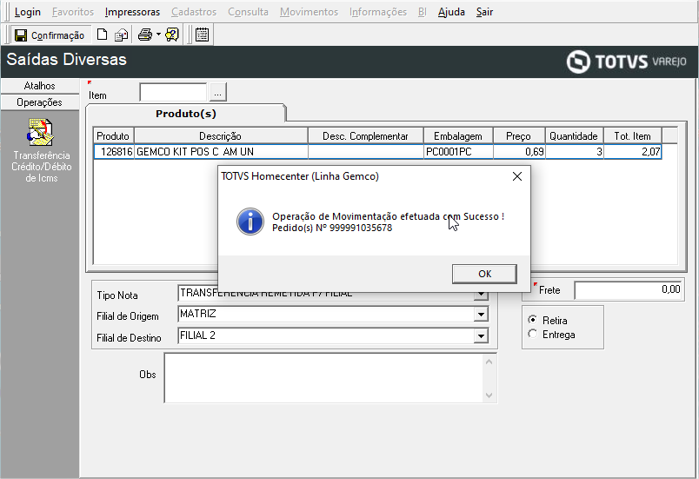Viewport: 699px width, 479px height.
Task: Close the TOTVS Homecenter dialog
Action: pos(517,177)
